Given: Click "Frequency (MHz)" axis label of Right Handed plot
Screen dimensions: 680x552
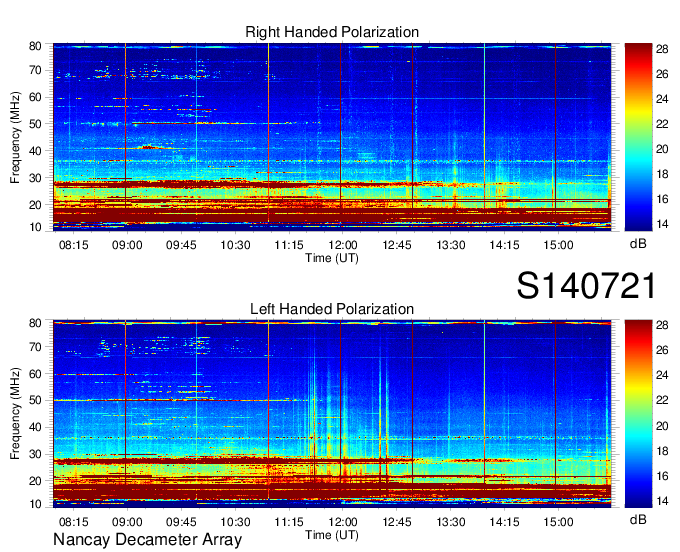Looking at the screenshot, I should click(x=15, y=137).
